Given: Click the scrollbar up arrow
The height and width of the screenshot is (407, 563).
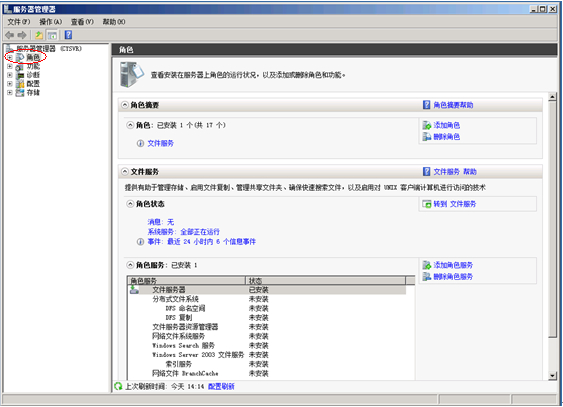Looking at the screenshot, I should (553, 97).
